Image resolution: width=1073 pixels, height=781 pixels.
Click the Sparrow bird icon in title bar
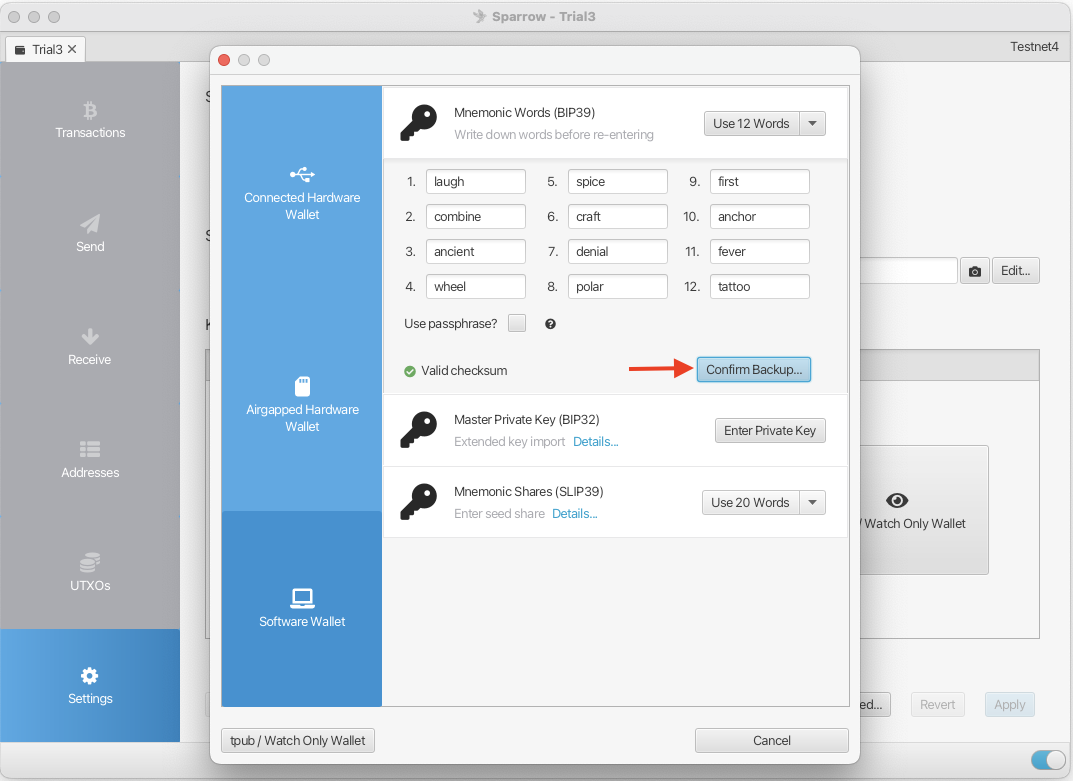480,16
